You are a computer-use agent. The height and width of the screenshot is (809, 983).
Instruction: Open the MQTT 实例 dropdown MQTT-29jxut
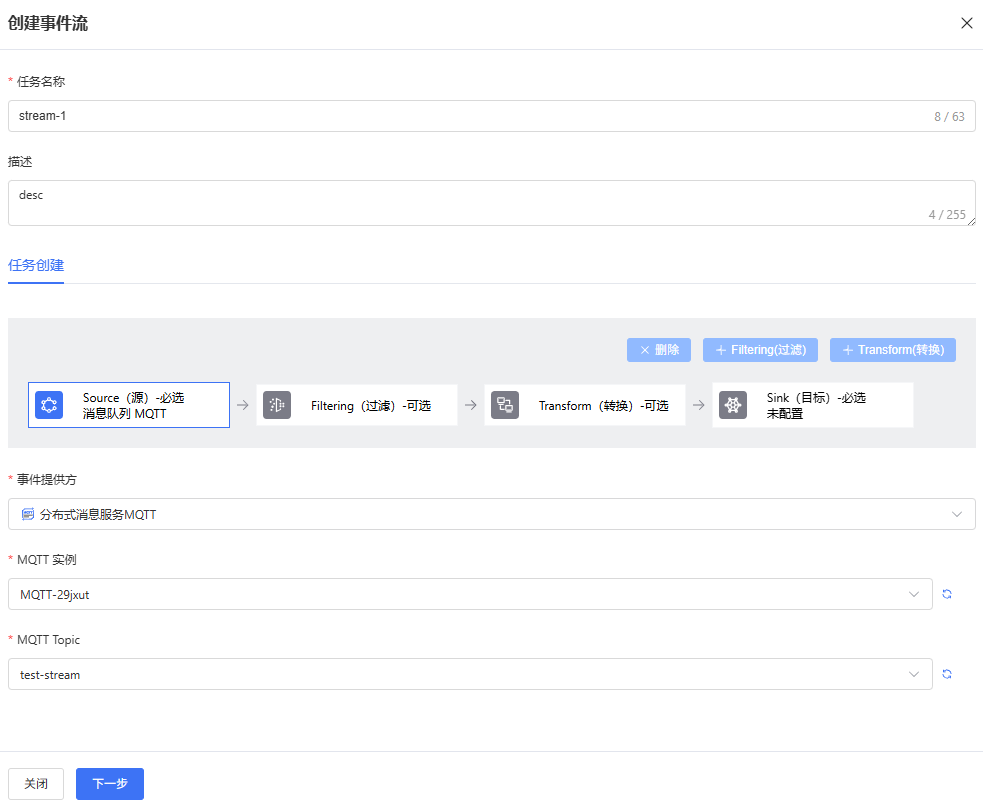(x=470, y=594)
